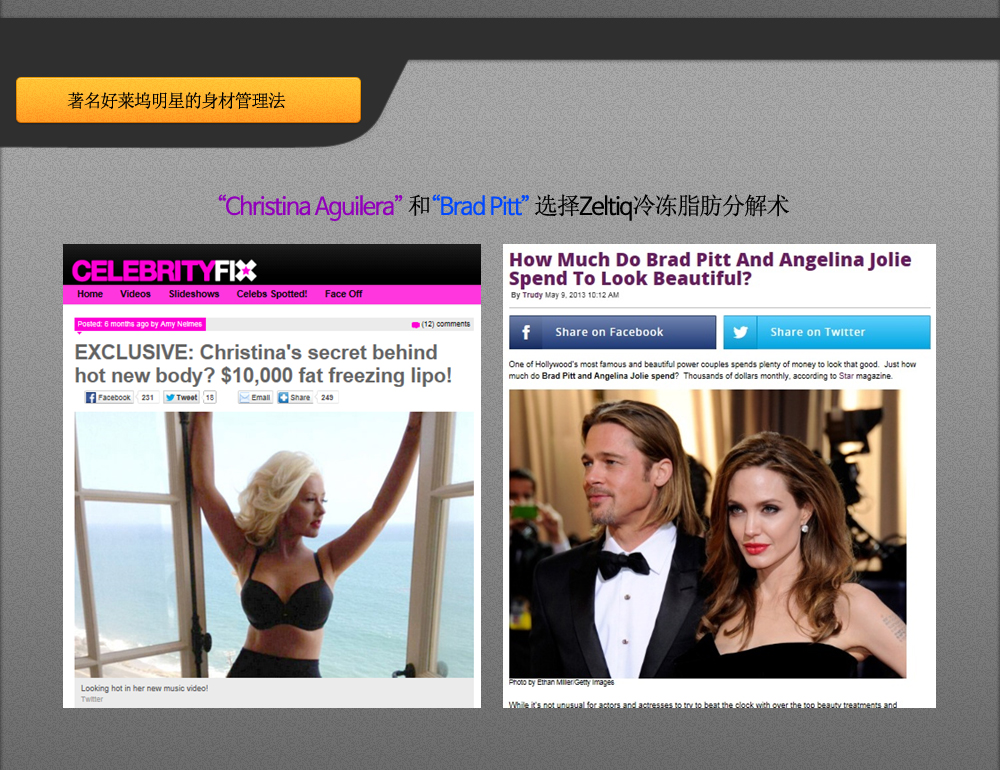Click the Facebook f logo in share bar
Viewport: 1000px width, 770px height.
tap(526, 332)
